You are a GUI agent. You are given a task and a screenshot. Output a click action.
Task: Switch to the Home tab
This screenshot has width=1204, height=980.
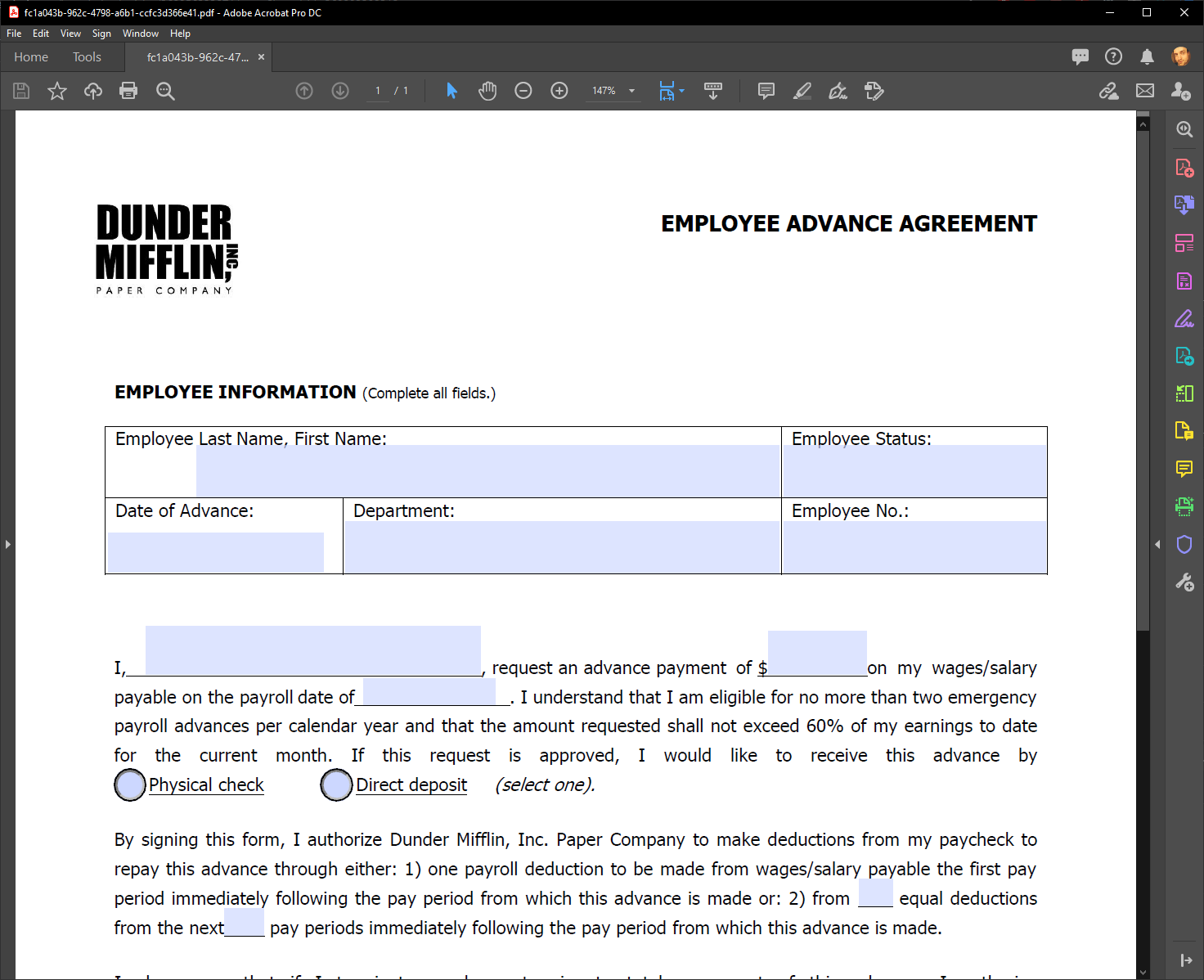(31, 56)
